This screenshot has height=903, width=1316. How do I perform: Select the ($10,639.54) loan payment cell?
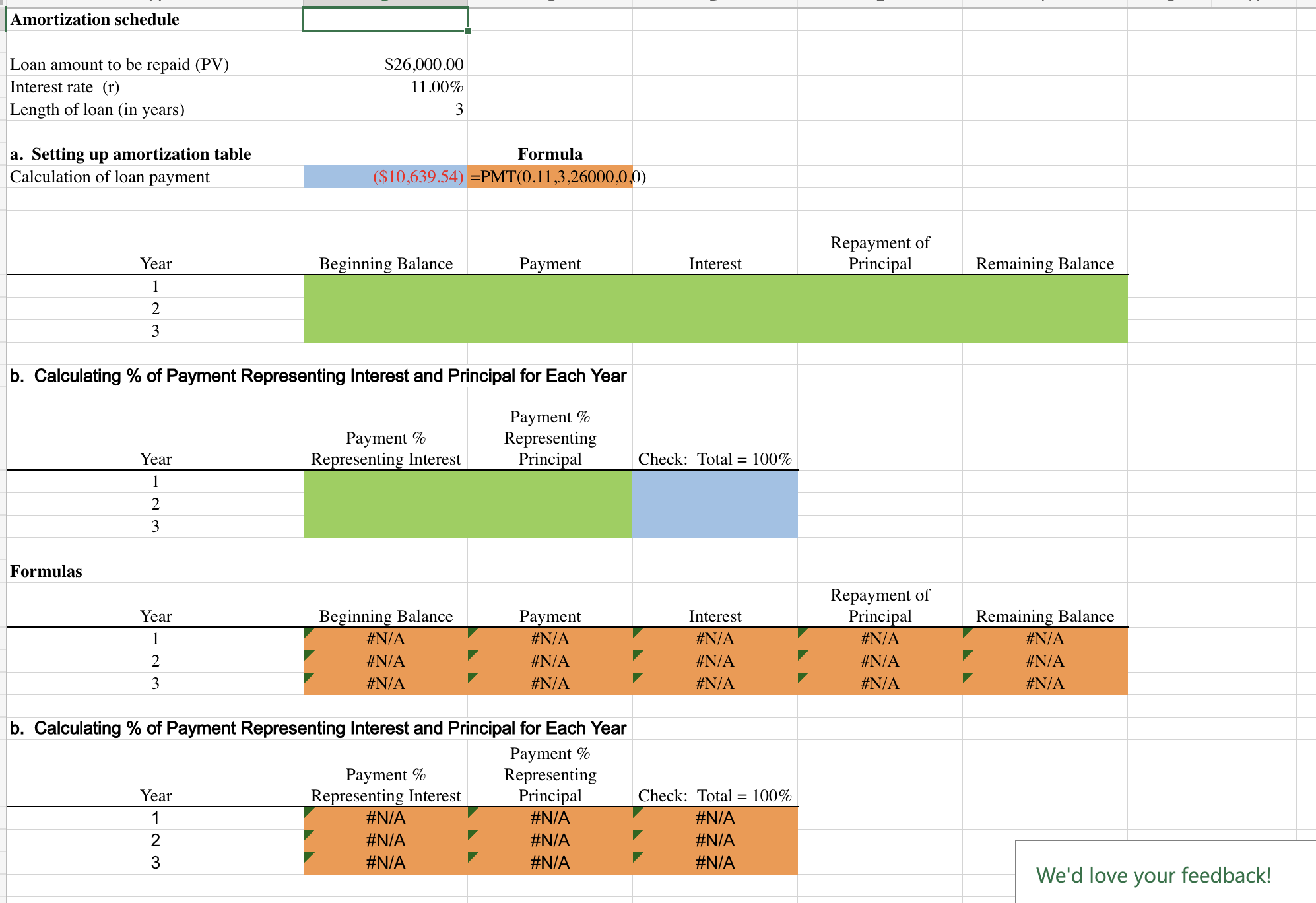point(385,177)
